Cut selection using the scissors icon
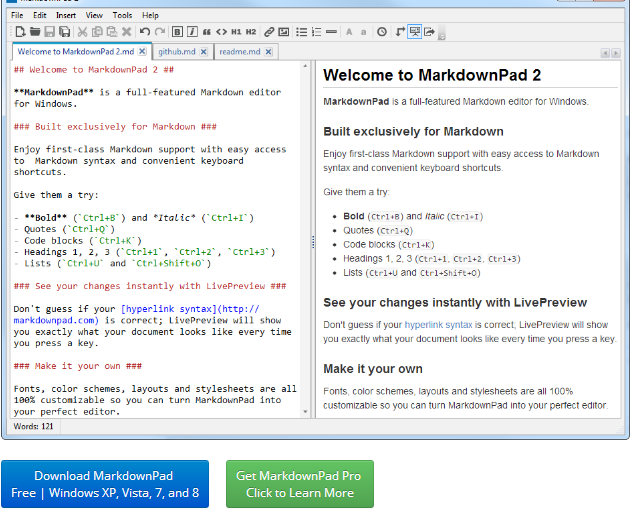Screen dimensions: 644x510 pyautogui.click(x=83, y=32)
